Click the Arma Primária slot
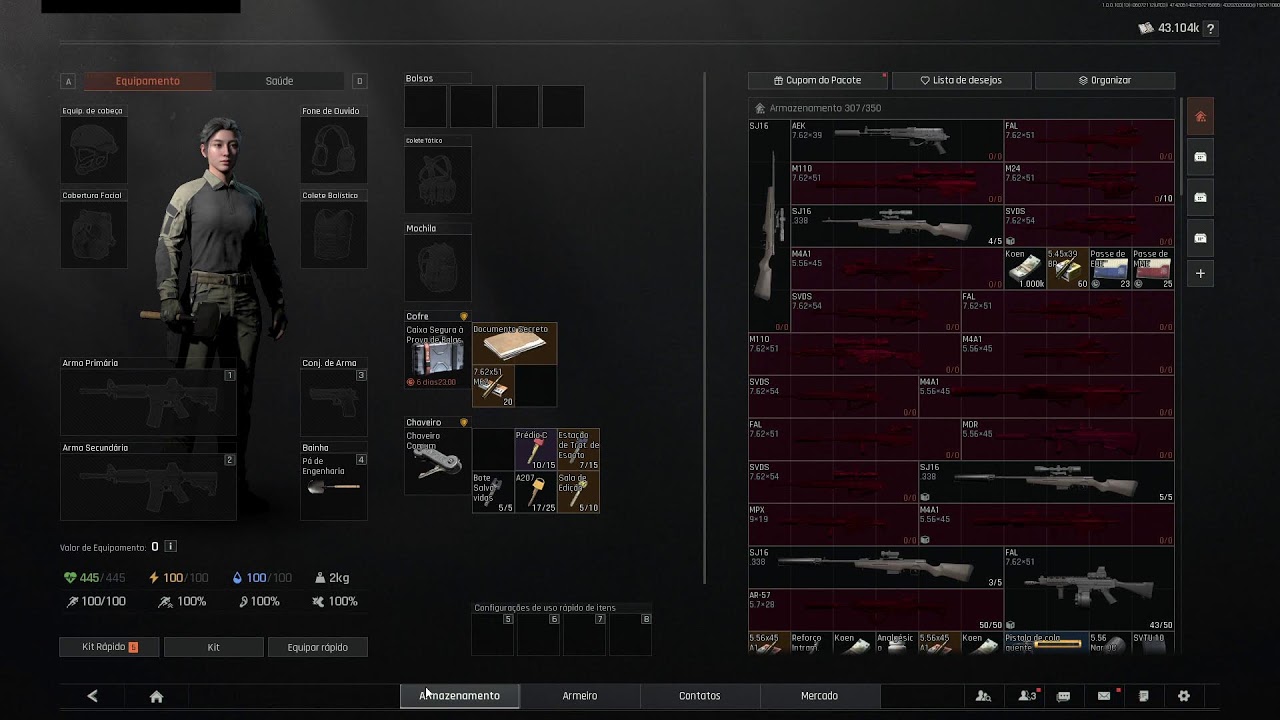The width and height of the screenshot is (1280, 720). point(148,402)
